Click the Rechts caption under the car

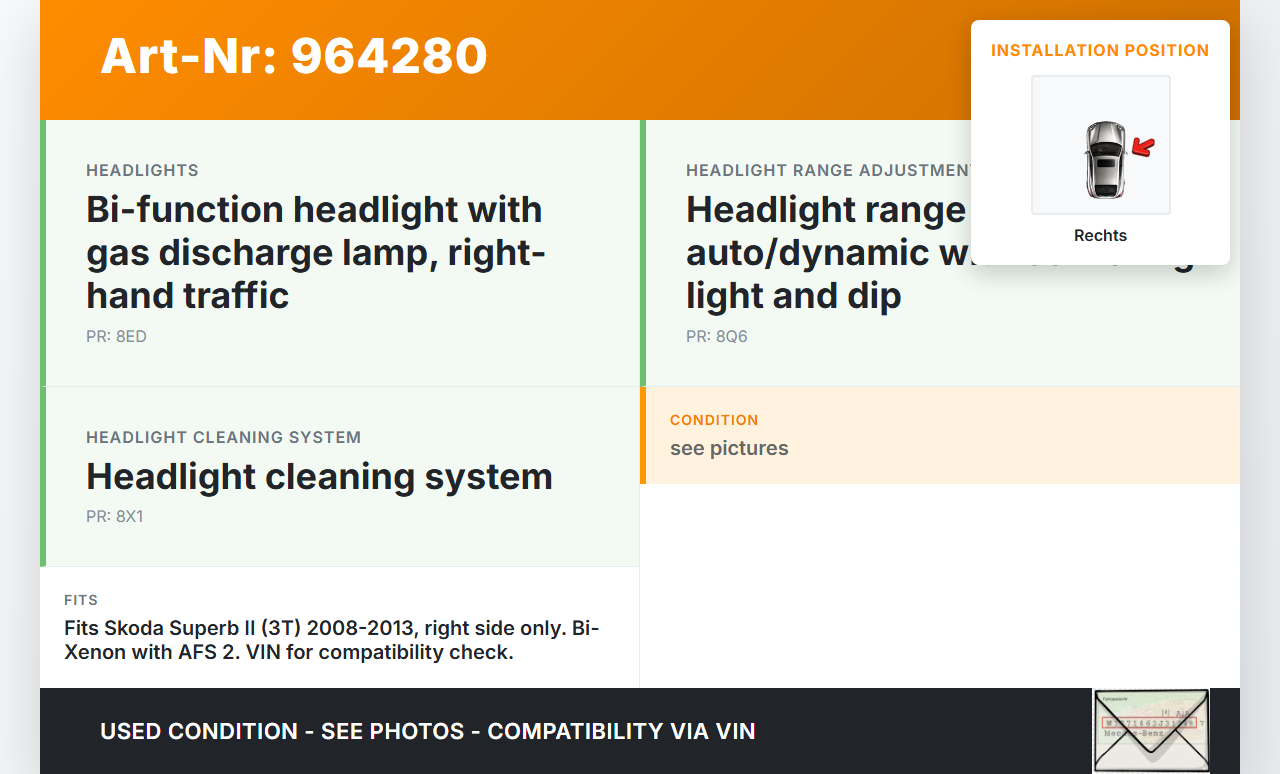pyautogui.click(x=1100, y=236)
